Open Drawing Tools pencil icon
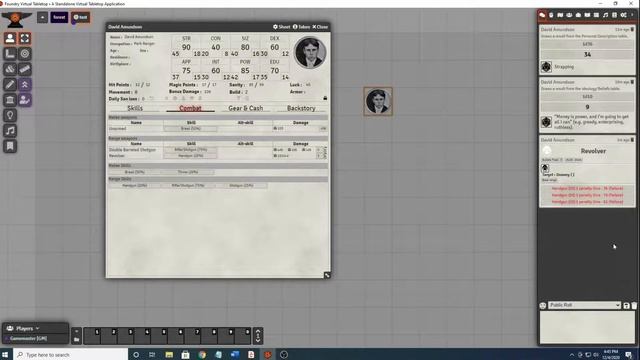This screenshot has height=360, width=640. (10, 84)
